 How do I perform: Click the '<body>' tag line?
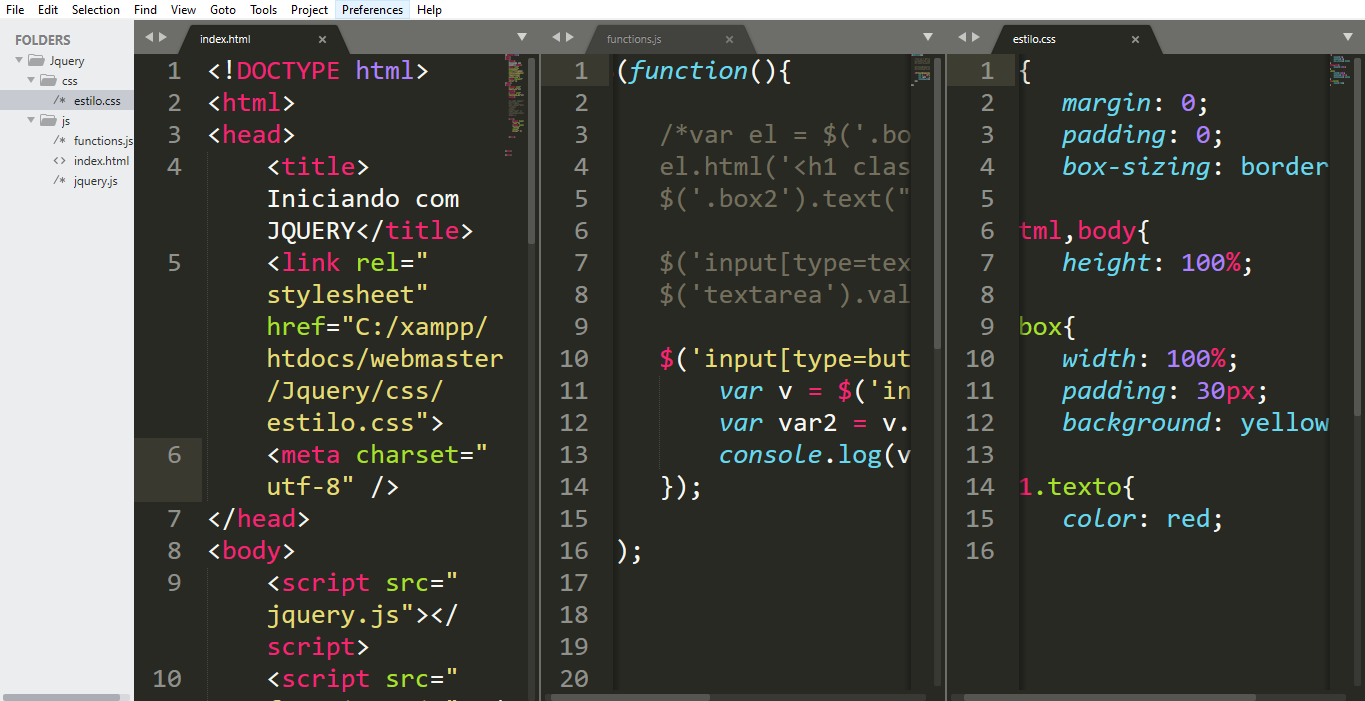251,550
